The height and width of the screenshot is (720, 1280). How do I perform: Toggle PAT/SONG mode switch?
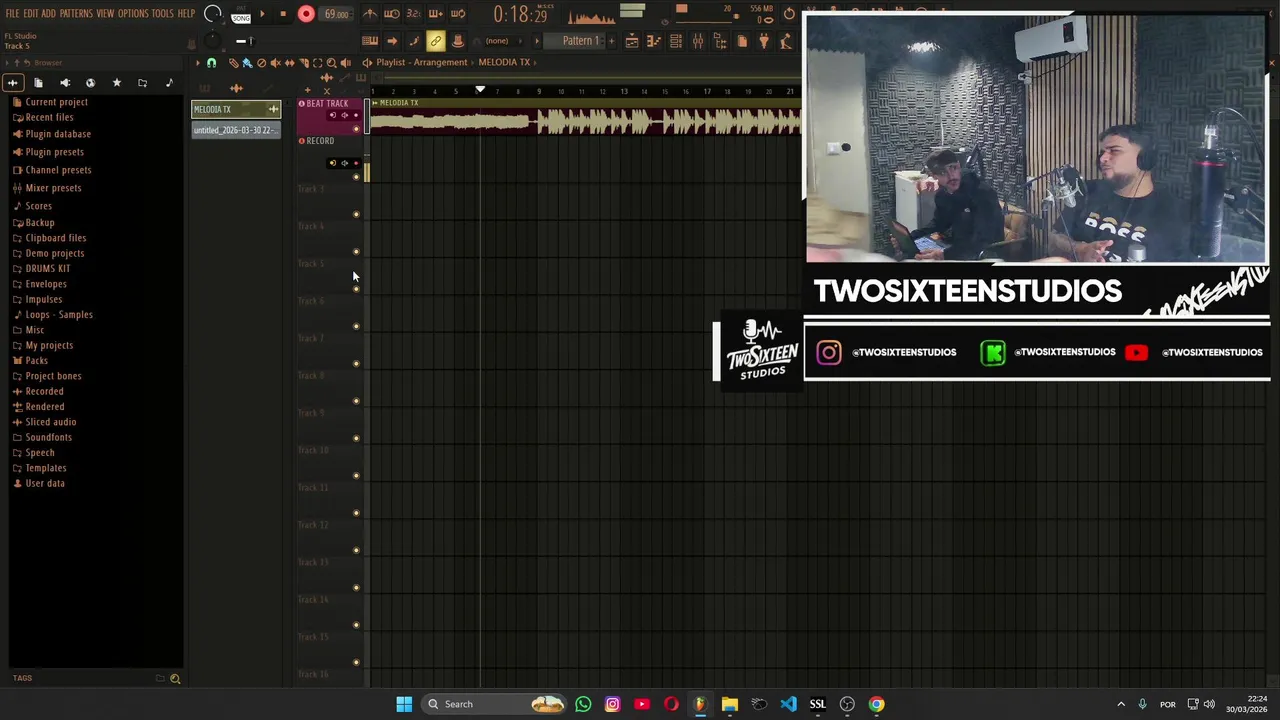point(241,14)
